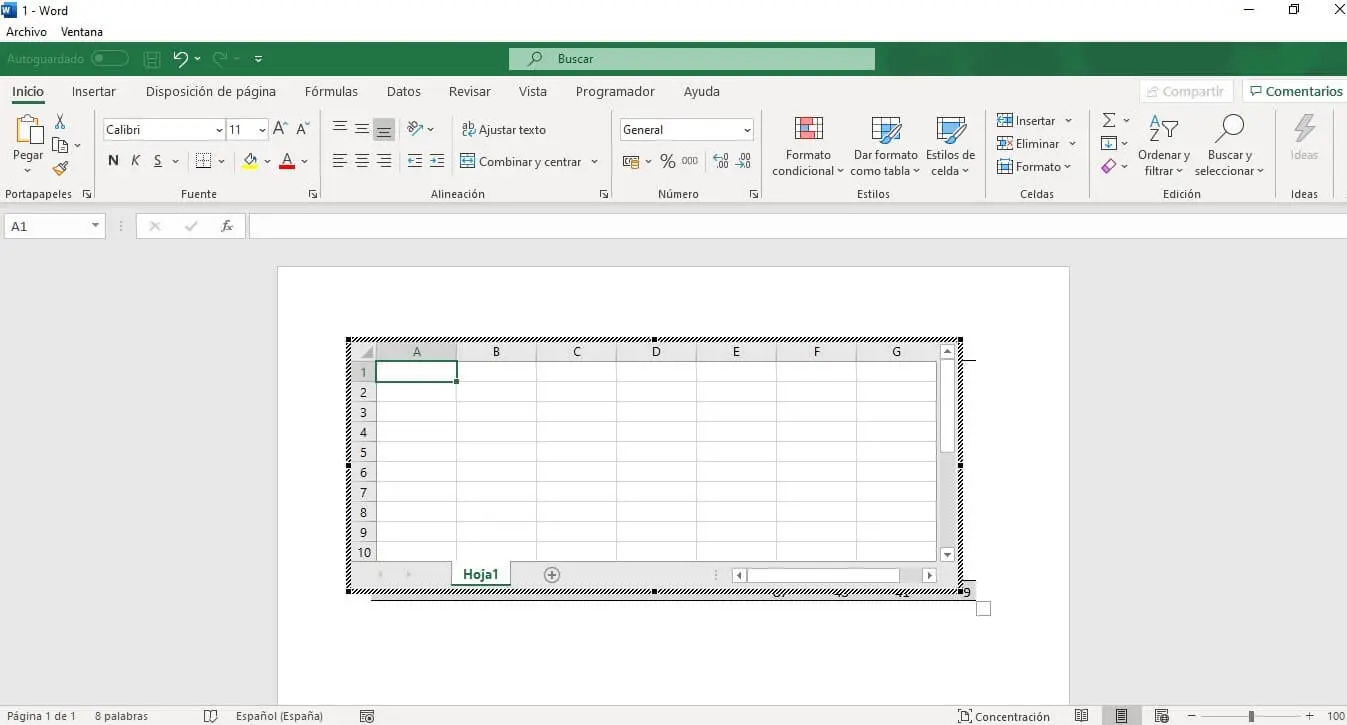1347x725 pixels.
Task: Add a new sheet with the plus icon
Action: [x=551, y=575]
